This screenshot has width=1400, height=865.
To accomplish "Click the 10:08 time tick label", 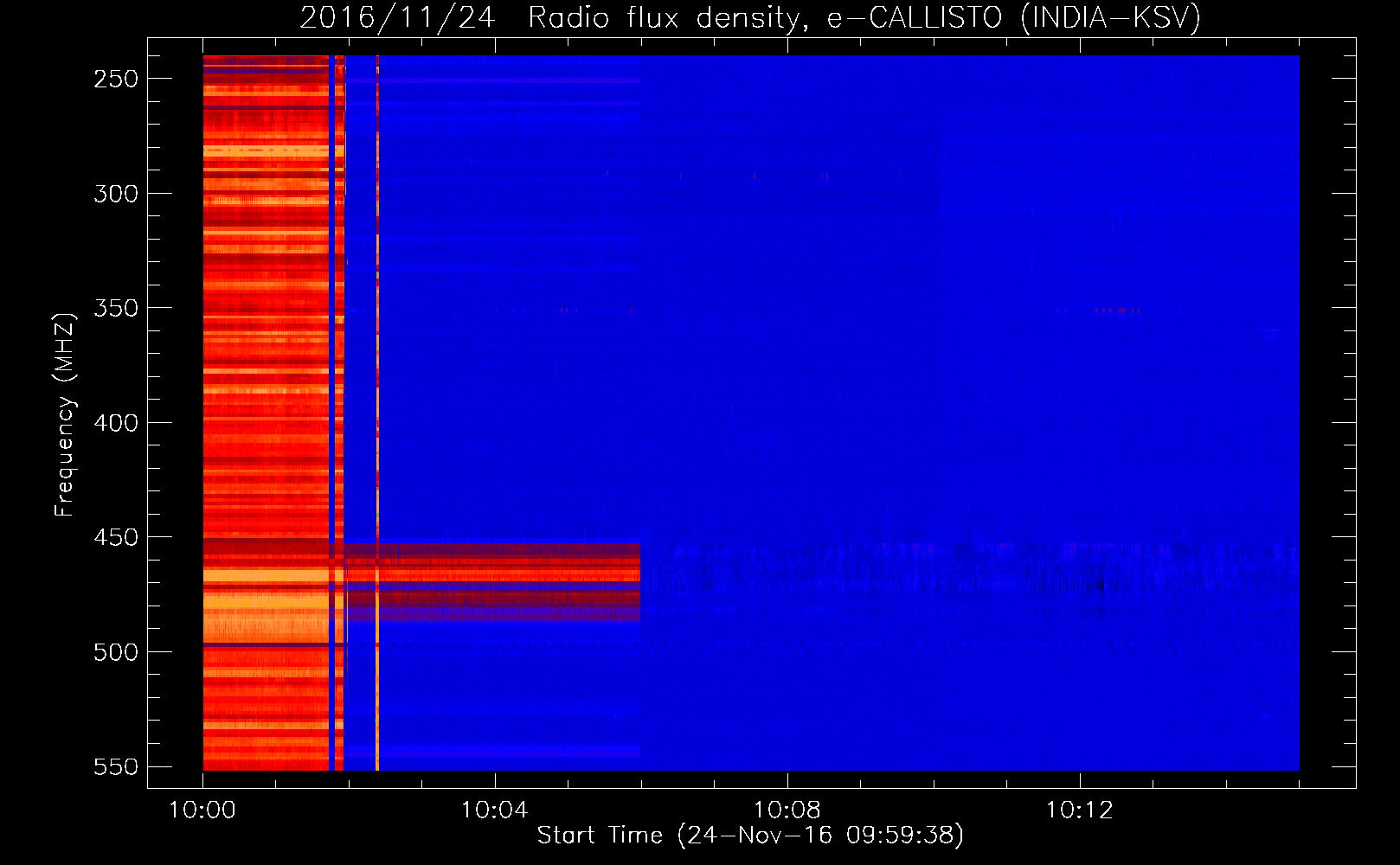I will pyautogui.click(x=787, y=811).
